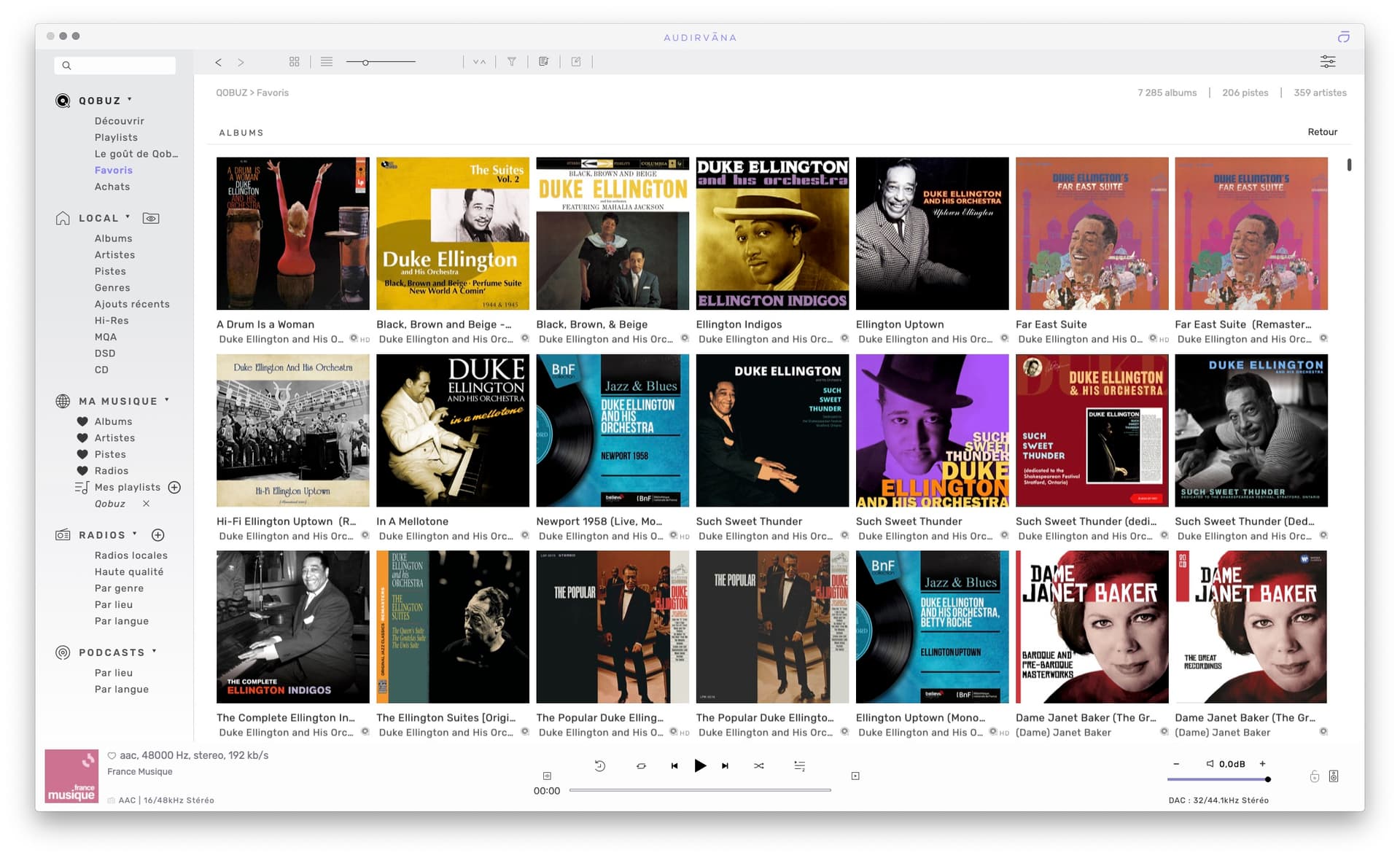Skip to previous track
The image size is (1400, 858).
click(674, 765)
